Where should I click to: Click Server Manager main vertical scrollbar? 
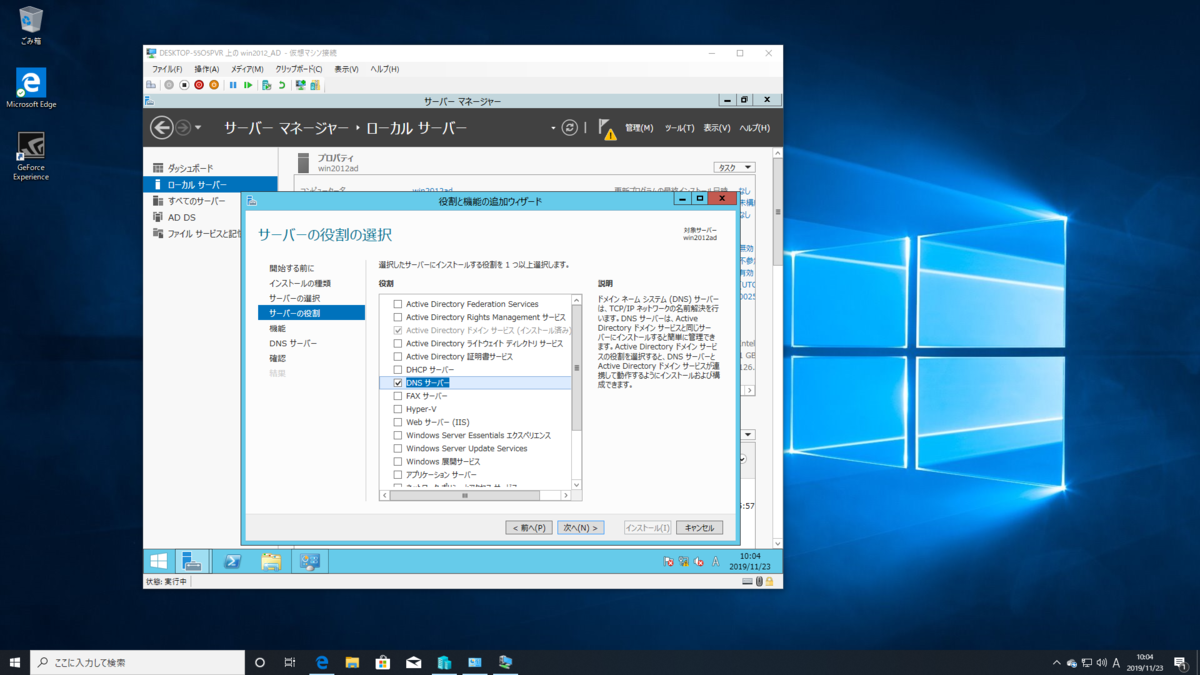pos(778,213)
